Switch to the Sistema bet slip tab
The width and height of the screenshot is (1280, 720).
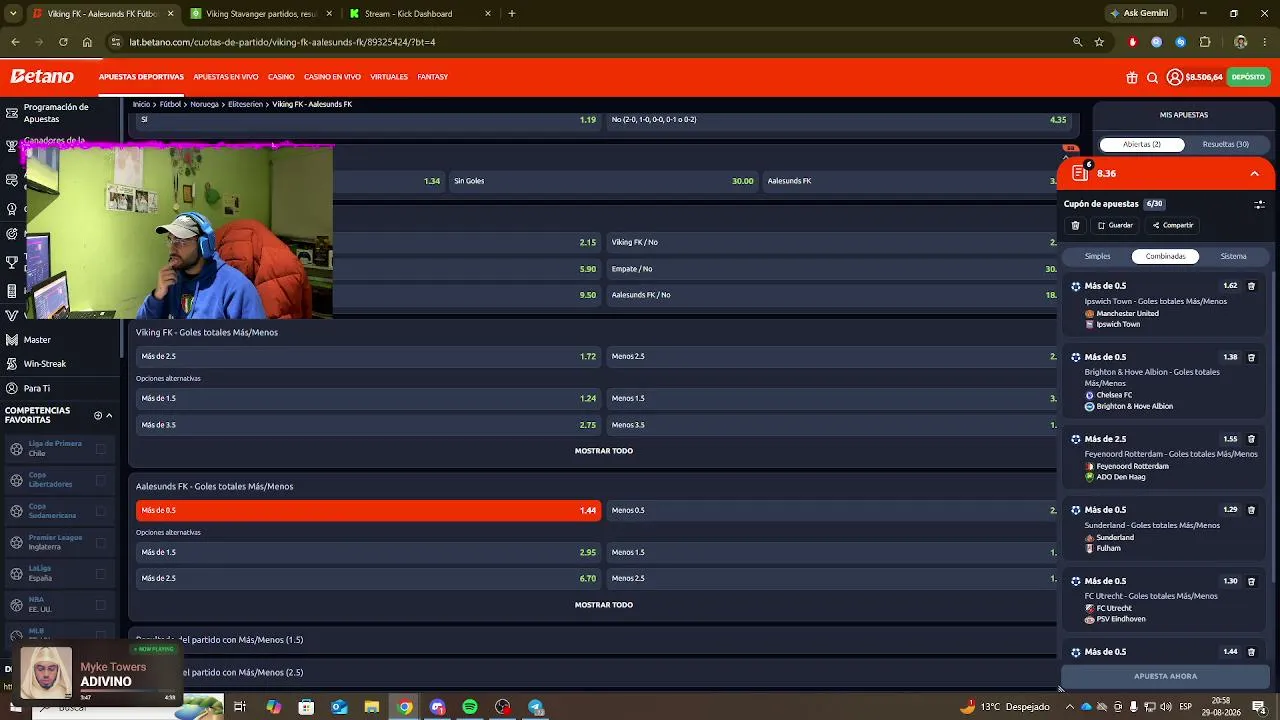coord(1233,256)
